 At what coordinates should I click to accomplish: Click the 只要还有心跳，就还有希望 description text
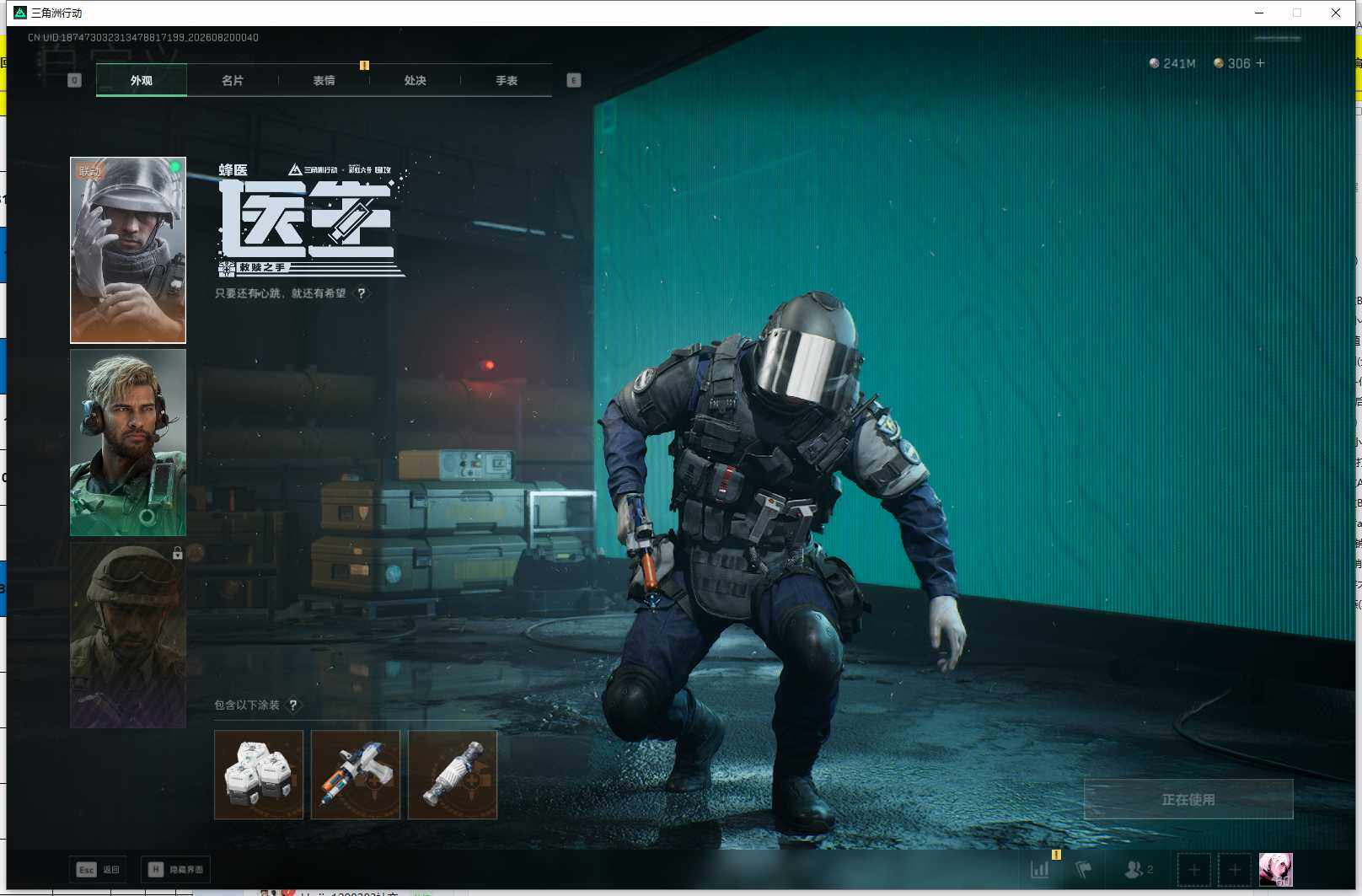click(281, 293)
